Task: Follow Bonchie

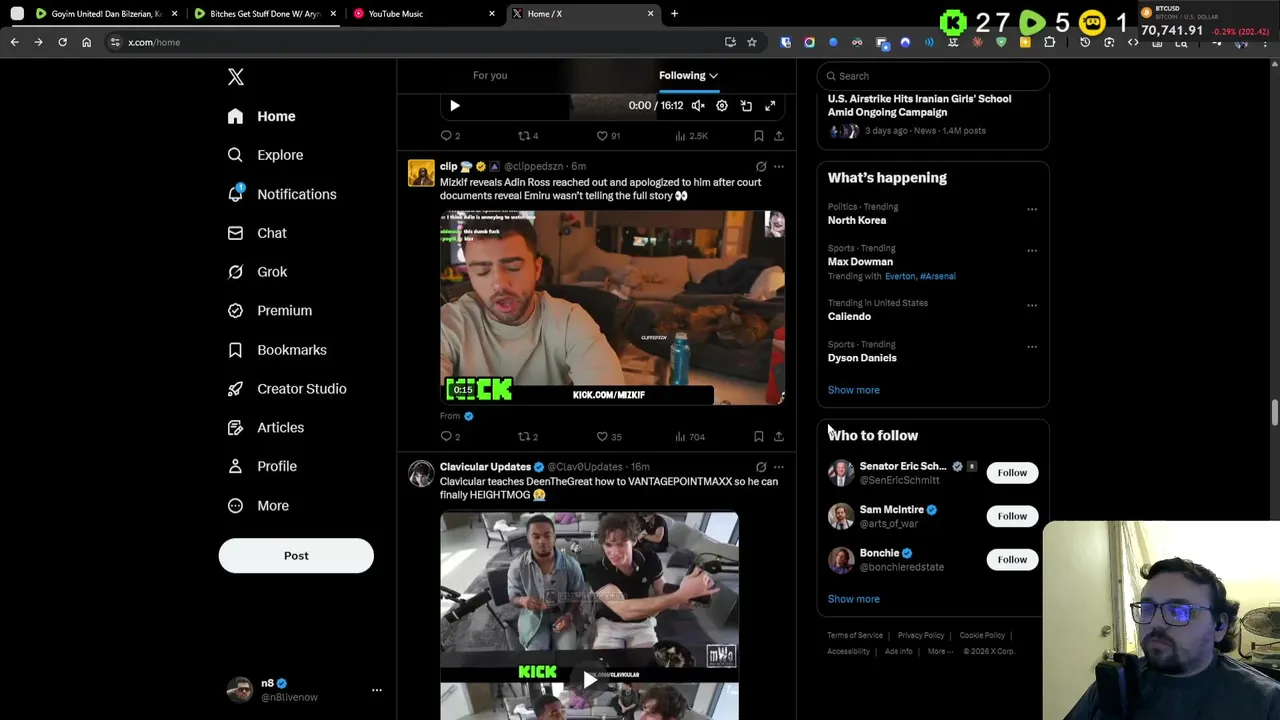Action: (1012, 560)
